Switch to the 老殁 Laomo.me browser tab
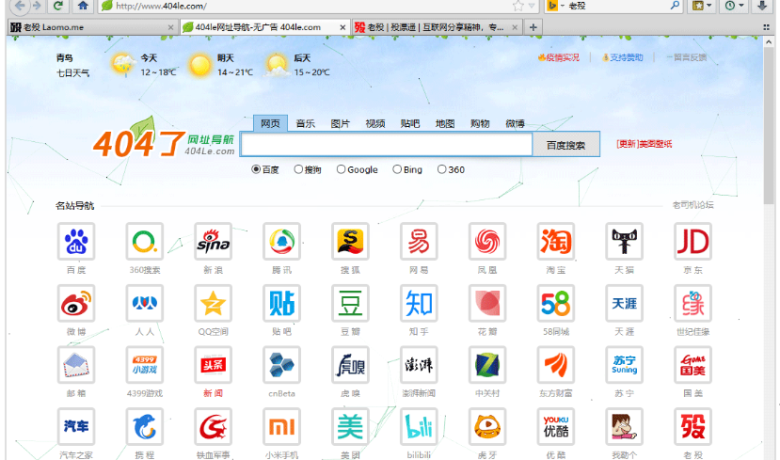Screen dimensions: 780x460 [x=93, y=27]
